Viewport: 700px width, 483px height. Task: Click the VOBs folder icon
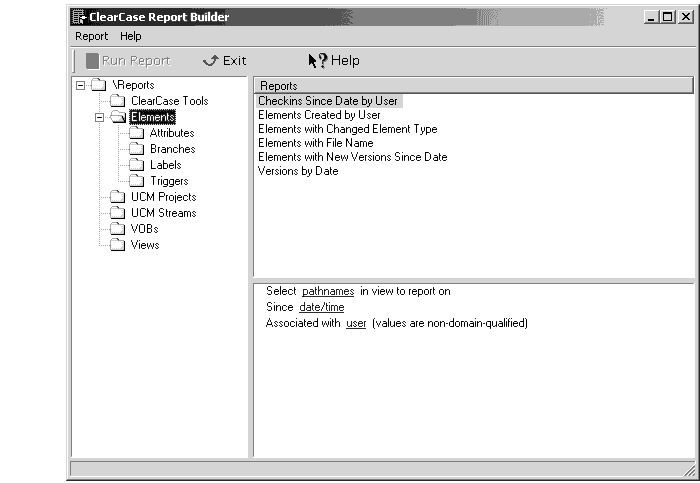tap(117, 229)
